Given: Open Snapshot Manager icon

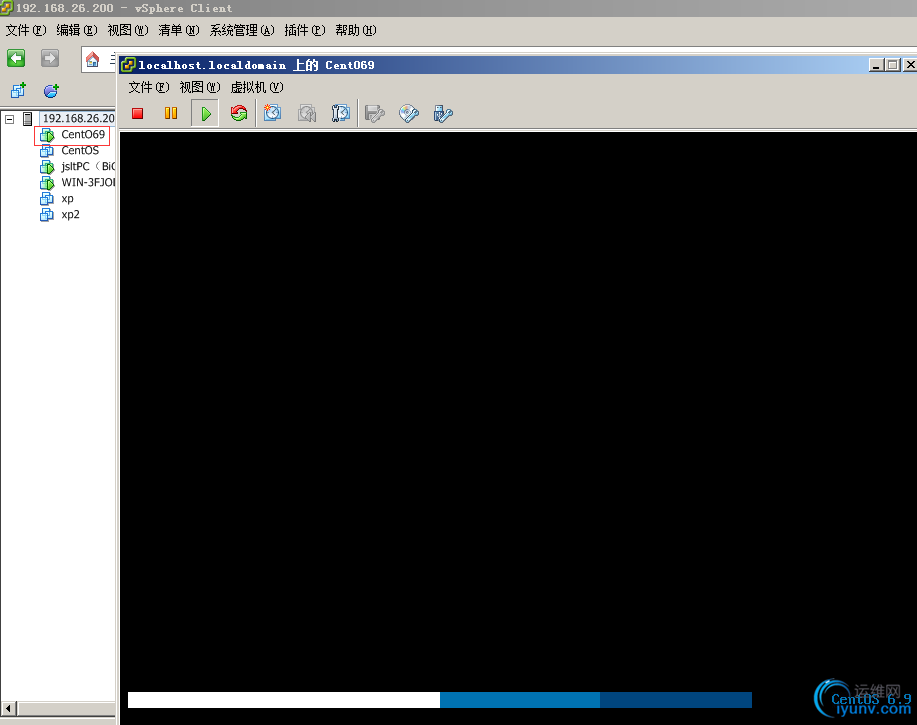Looking at the screenshot, I should click(340, 113).
